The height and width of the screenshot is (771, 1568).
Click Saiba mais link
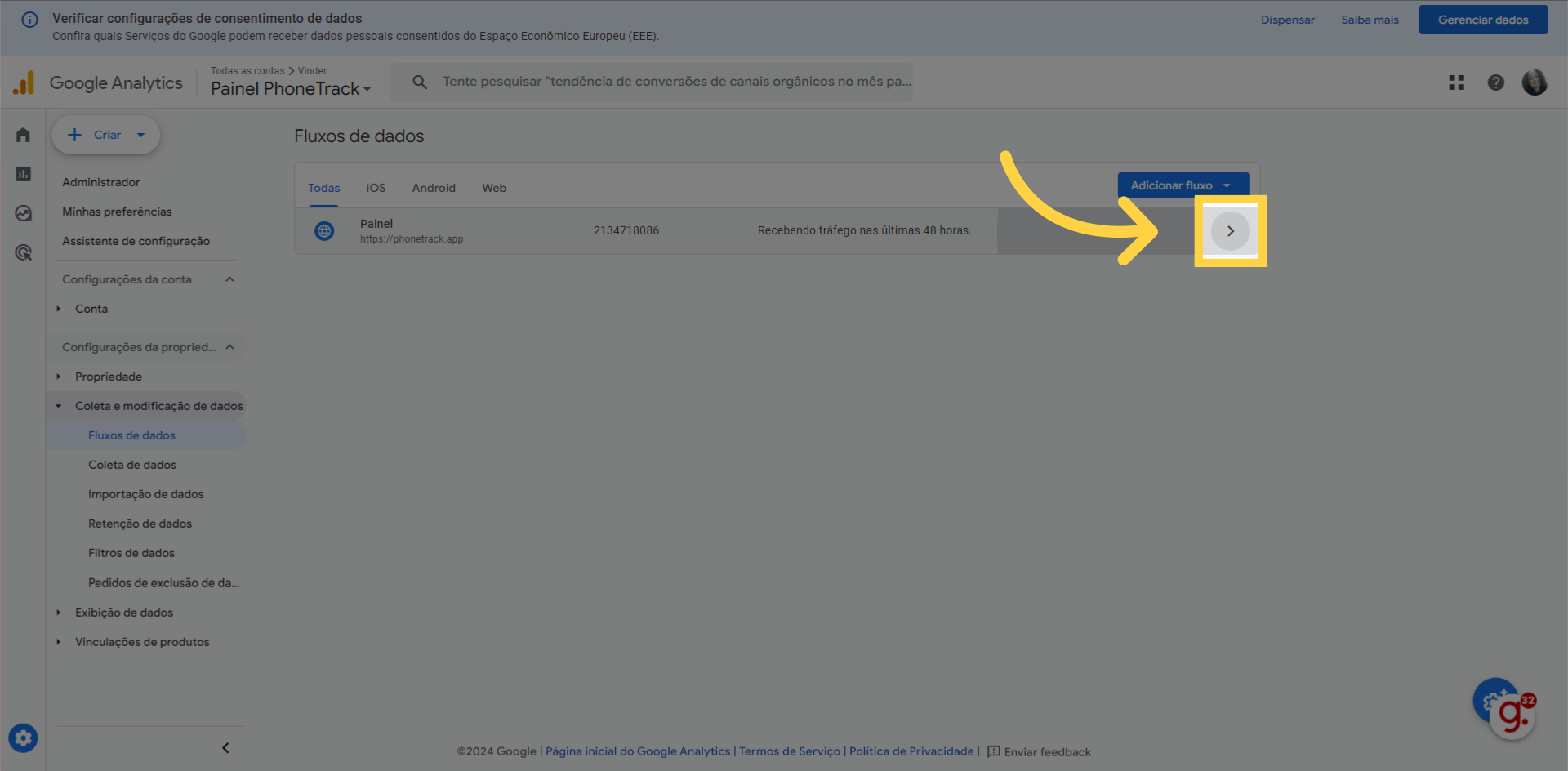[x=1370, y=20]
